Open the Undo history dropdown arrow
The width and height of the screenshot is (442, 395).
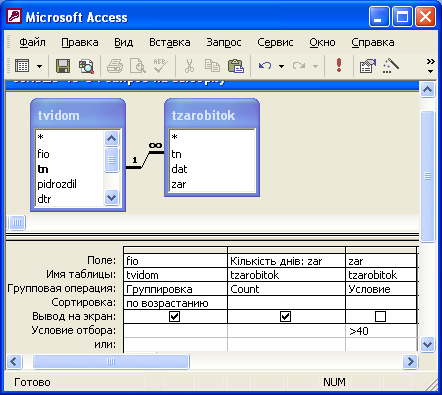pyautogui.click(x=281, y=66)
